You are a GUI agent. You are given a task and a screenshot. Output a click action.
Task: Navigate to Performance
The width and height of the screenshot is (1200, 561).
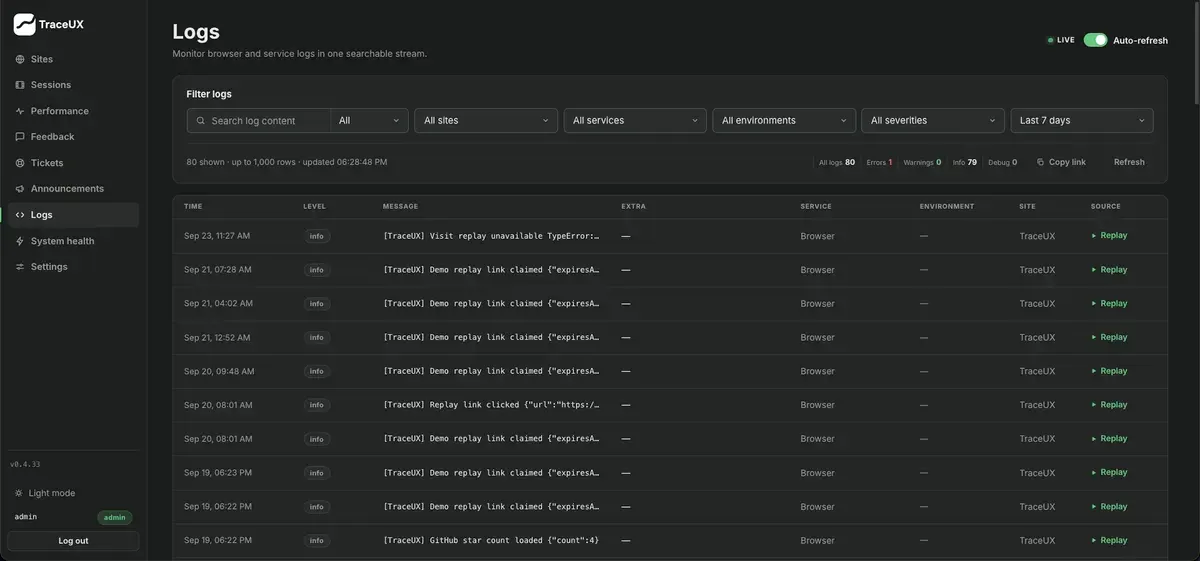pos(72,111)
